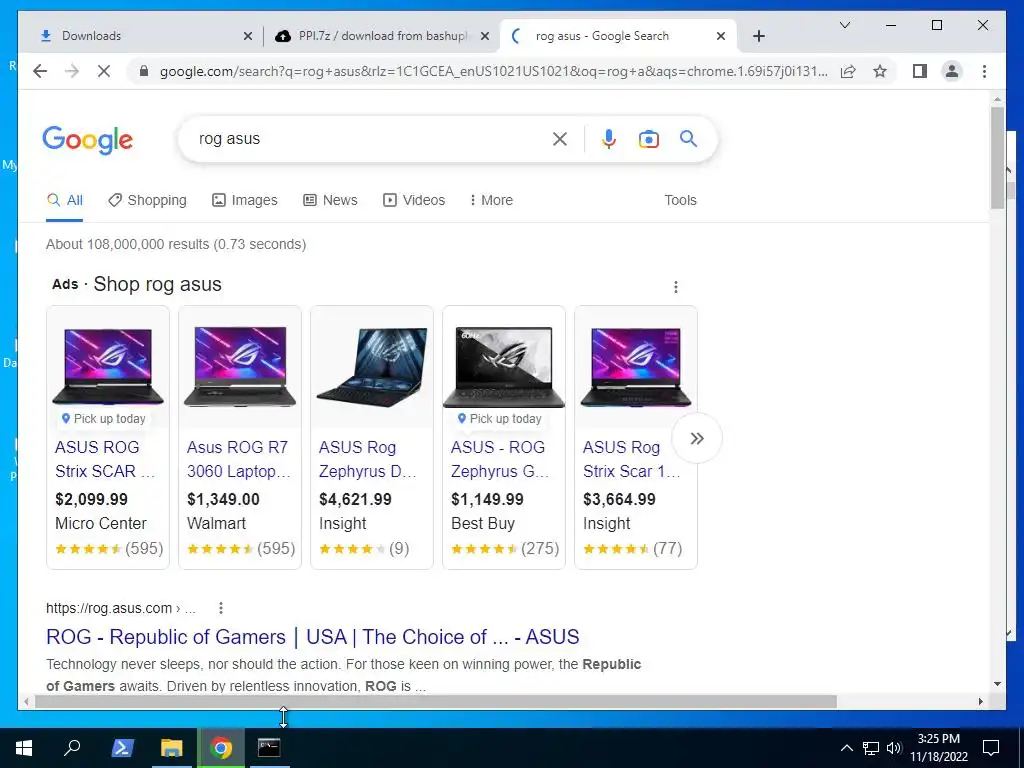Click the address bar URL
Viewport: 1024px width, 768px height.
[494, 71]
